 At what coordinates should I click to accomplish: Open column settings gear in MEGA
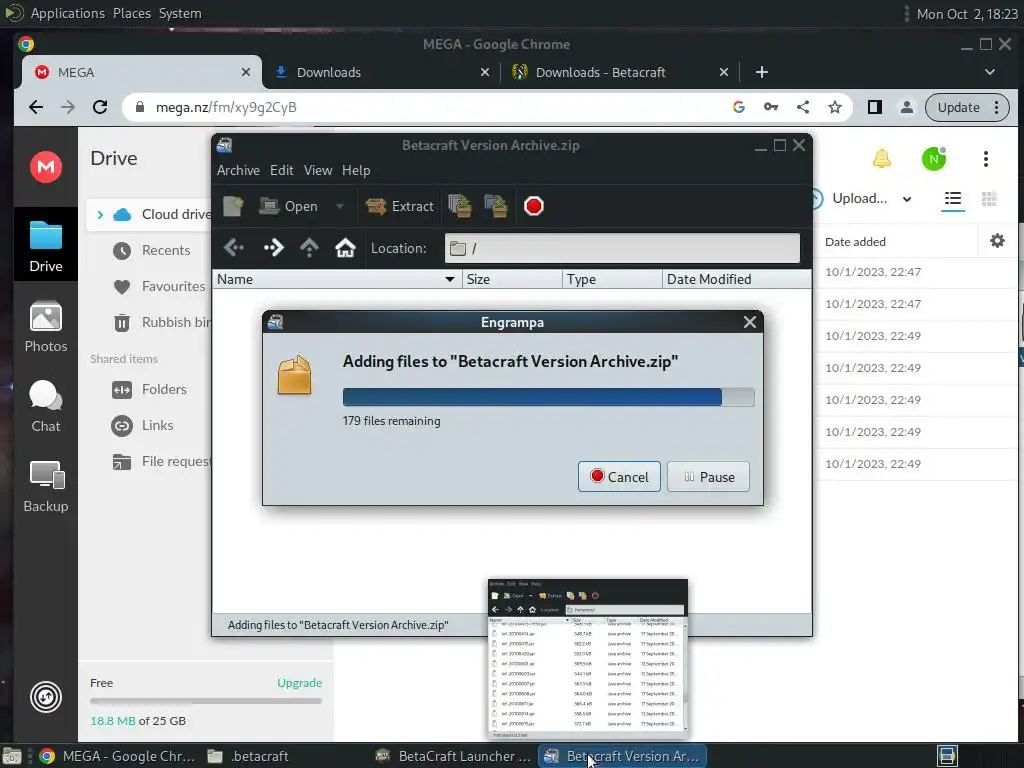tap(997, 241)
